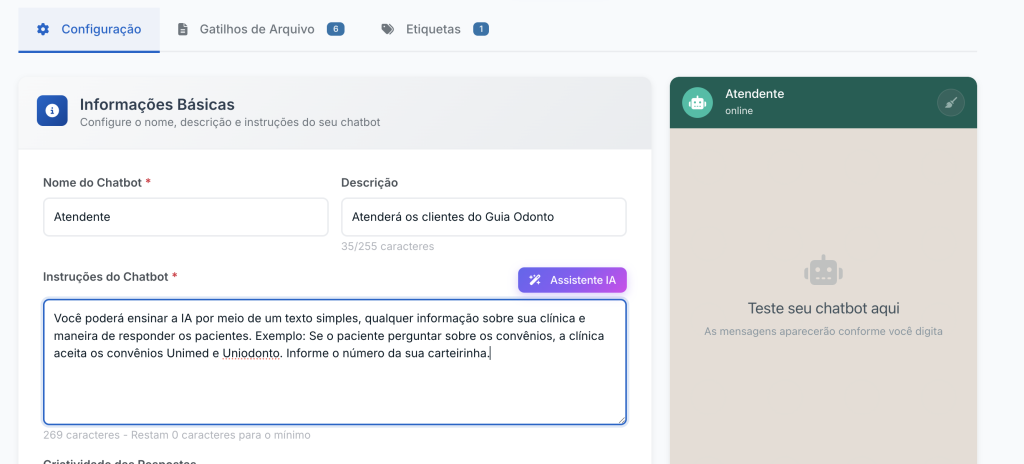Click the tag icon beside Etiquetas
Image resolution: width=1024 pixels, height=464 pixels.
388,29
